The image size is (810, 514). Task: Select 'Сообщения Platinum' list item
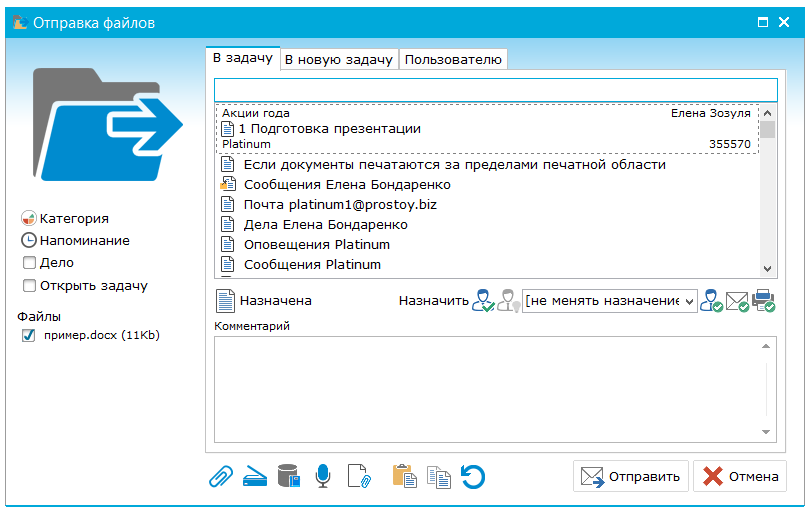click(x=487, y=264)
